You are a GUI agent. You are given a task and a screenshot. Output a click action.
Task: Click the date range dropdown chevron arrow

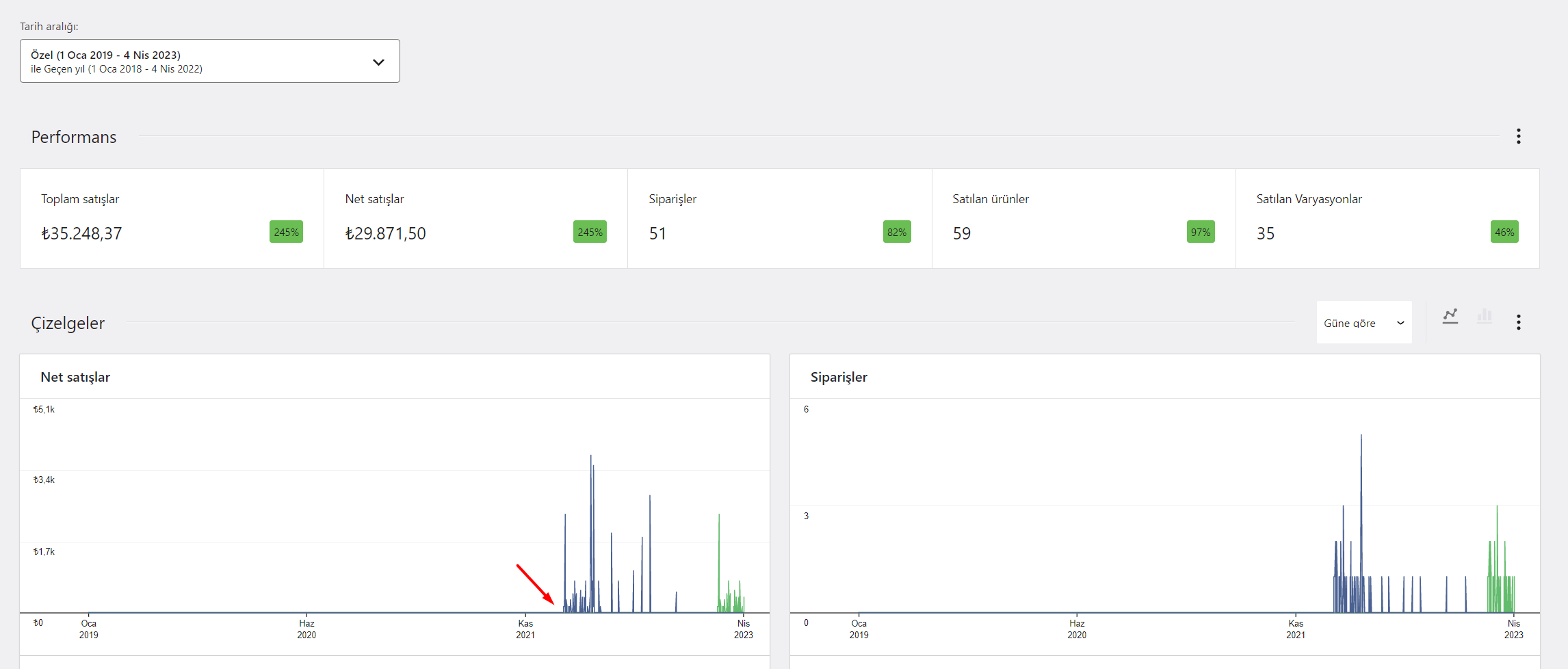point(378,62)
